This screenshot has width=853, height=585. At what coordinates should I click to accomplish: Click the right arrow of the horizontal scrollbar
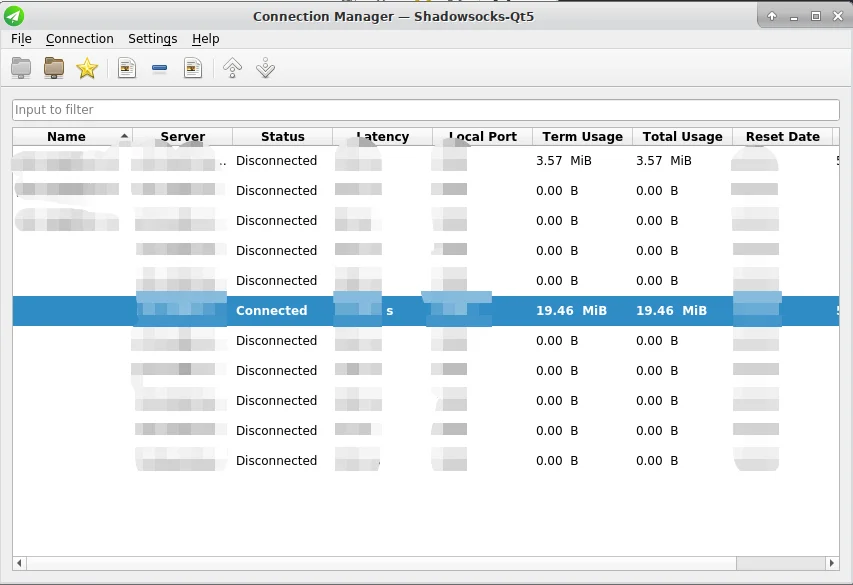(x=832, y=563)
